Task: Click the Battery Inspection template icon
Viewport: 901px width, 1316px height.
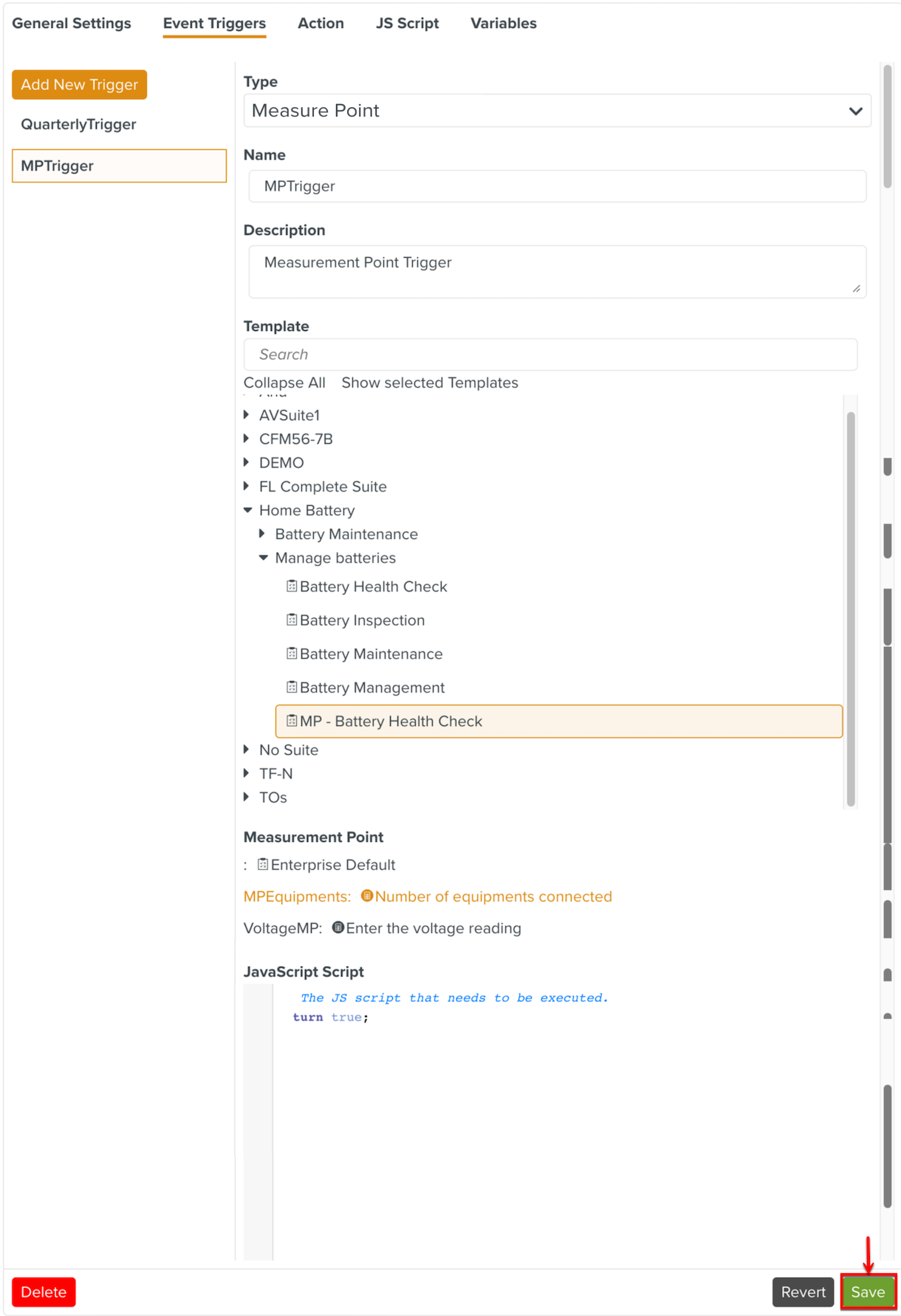Action: [x=292, y=620]
